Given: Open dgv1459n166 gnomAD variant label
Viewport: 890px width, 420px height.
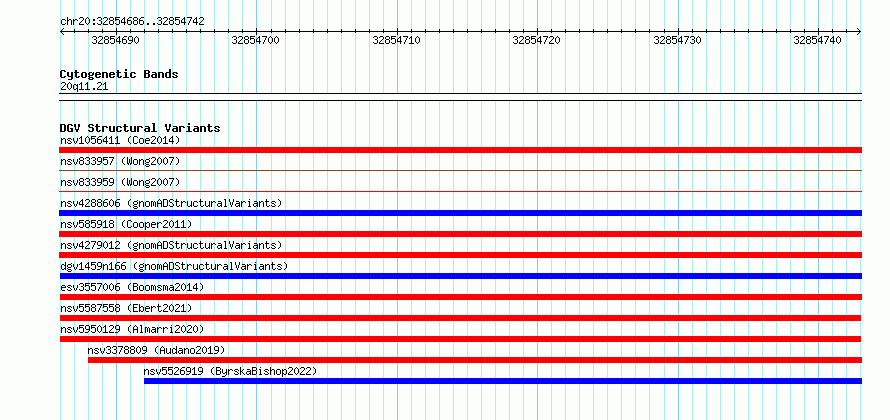Looking at the screenshot, I should pyautogui.click(x=174, y=266).
